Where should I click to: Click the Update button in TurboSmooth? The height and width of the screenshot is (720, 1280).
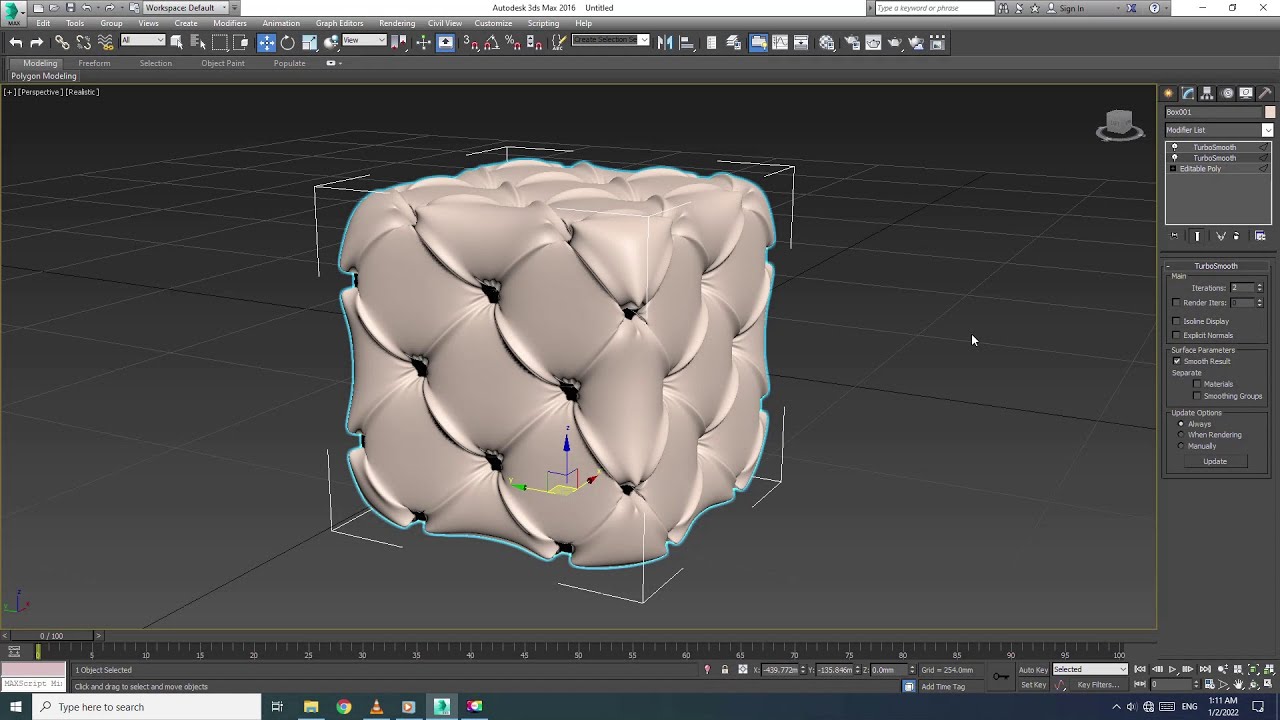pyautogui.click(x=1215, y=461)
